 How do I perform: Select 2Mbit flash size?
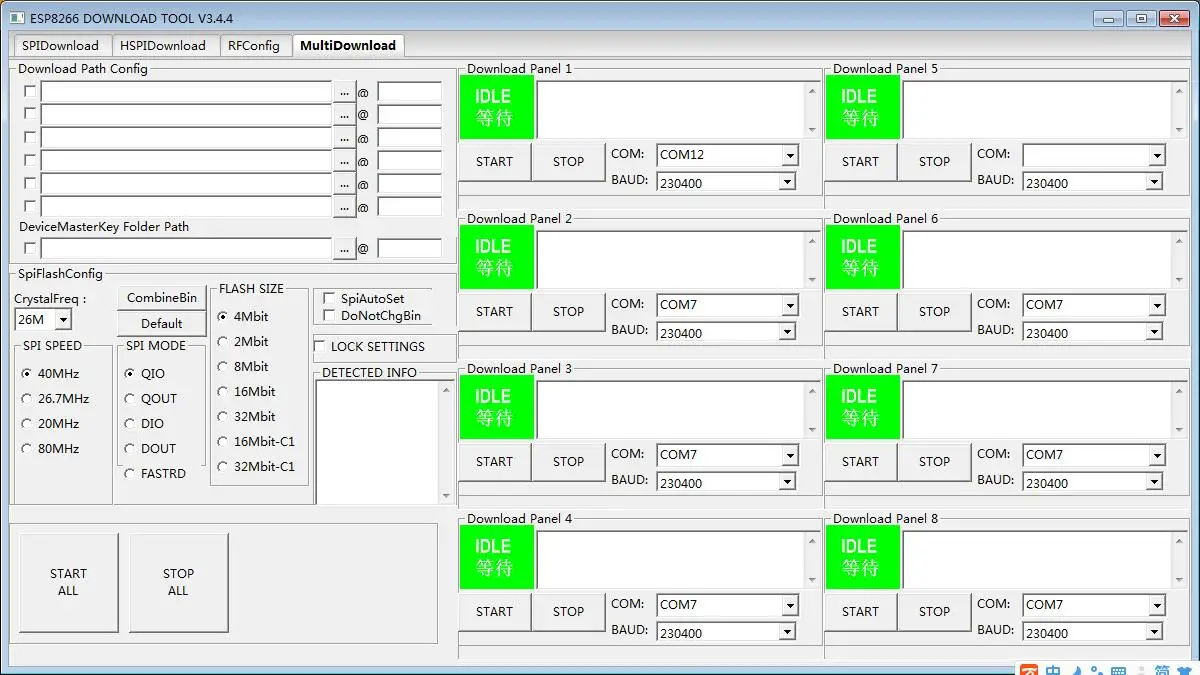point(223,341)
